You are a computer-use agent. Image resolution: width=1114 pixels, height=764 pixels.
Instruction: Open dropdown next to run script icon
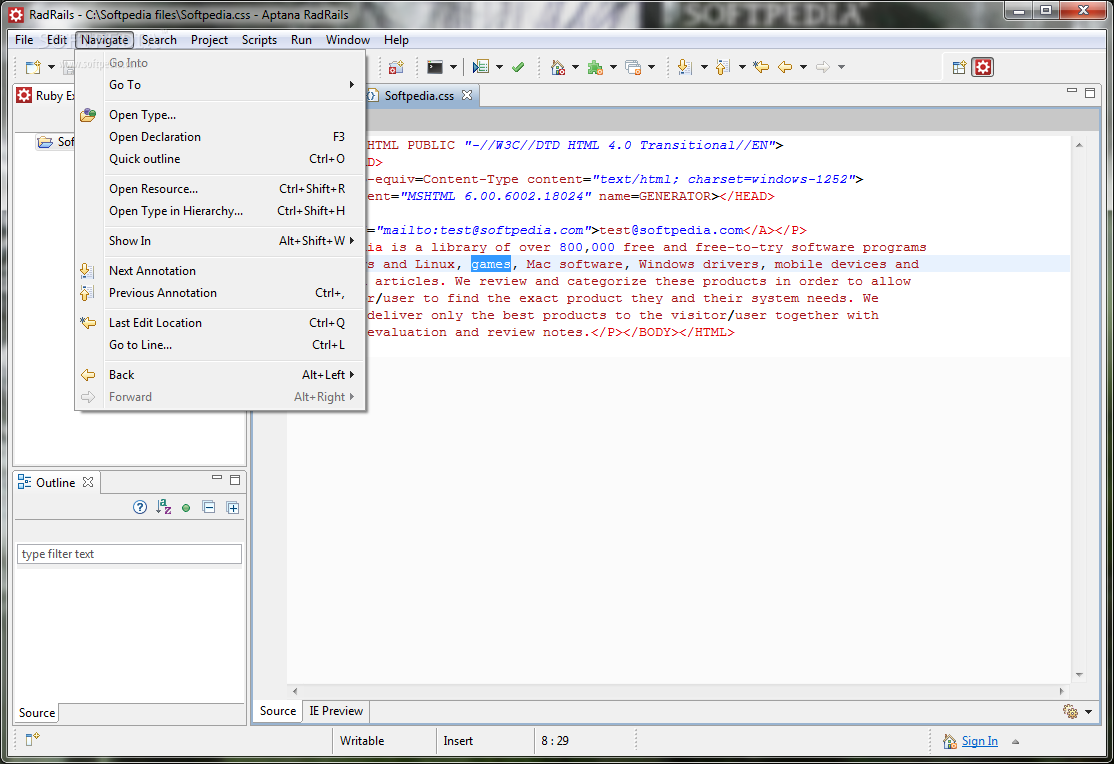[x=499, y=68]
